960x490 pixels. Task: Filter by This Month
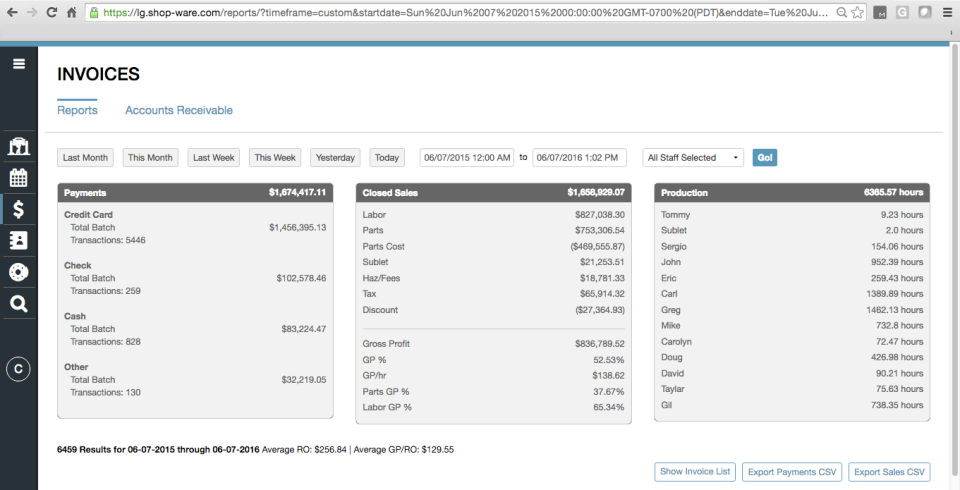[x=150, y=157]
